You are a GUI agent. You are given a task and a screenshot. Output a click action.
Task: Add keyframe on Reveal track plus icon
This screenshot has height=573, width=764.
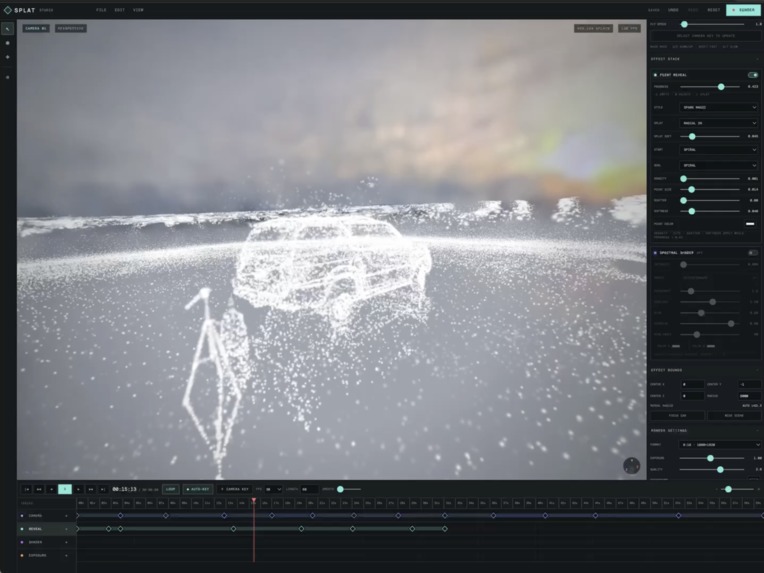pos(66,529)
